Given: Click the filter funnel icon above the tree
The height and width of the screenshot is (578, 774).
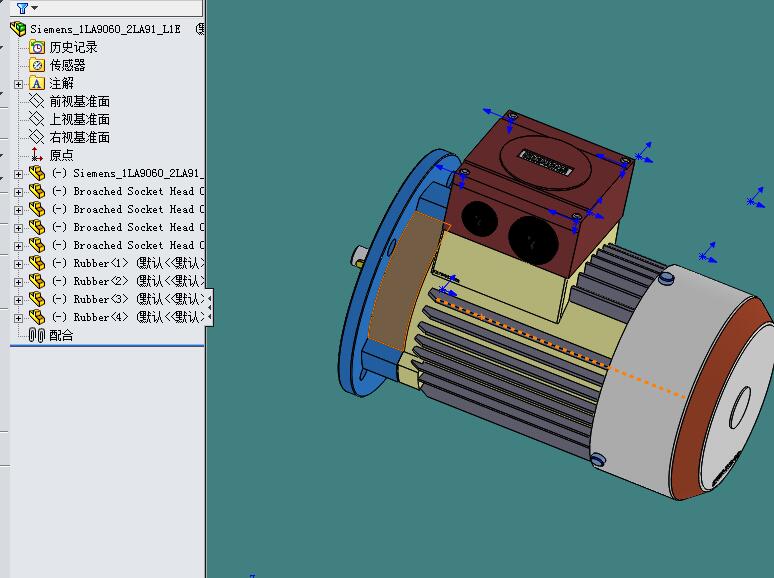Looking at the screenshot, I should (x=22, y=7).
